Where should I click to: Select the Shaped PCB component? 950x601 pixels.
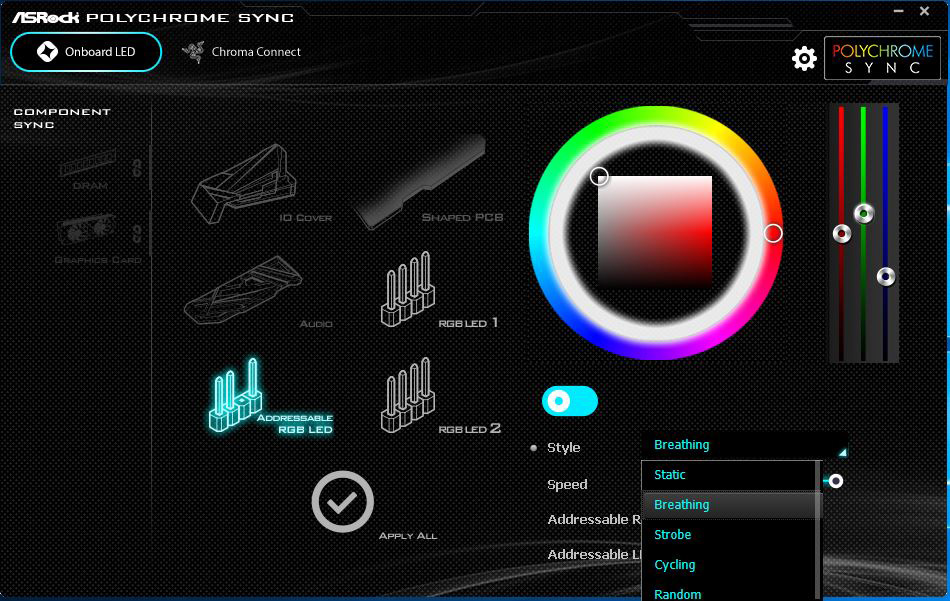[x=429, y=182]
